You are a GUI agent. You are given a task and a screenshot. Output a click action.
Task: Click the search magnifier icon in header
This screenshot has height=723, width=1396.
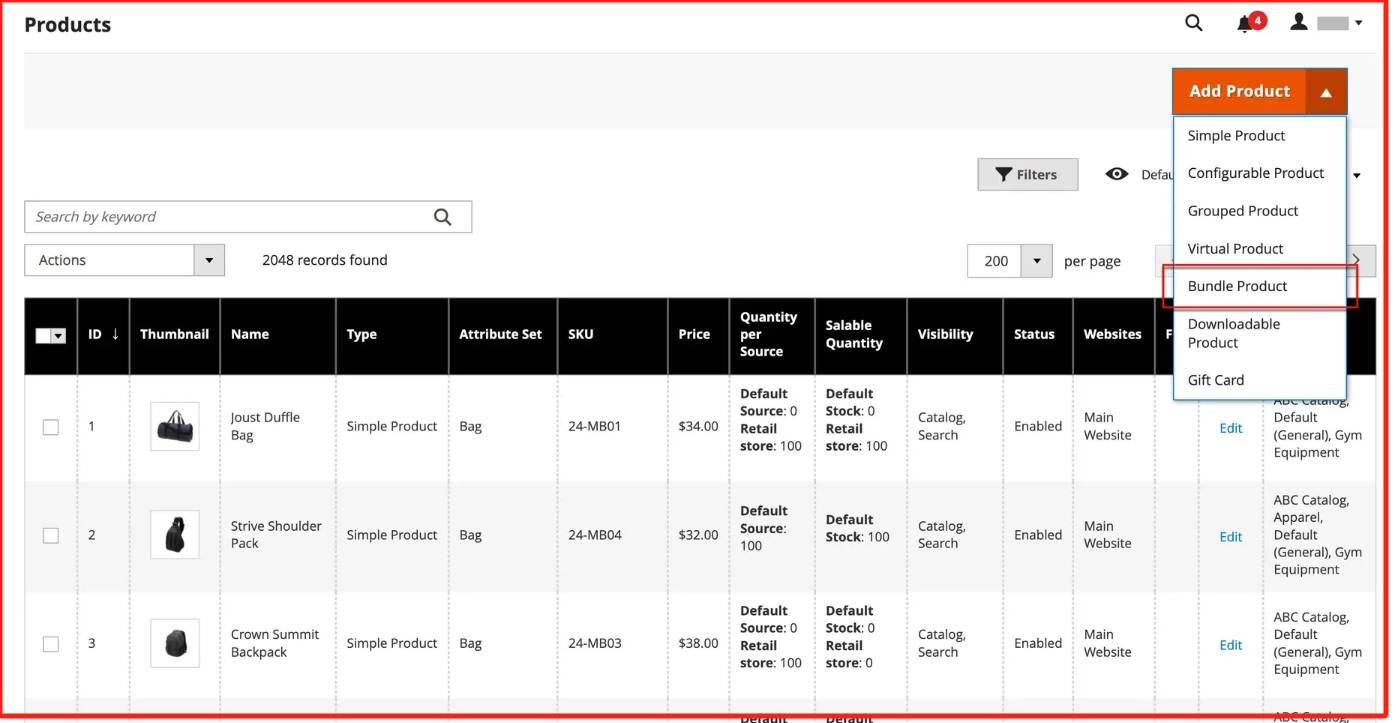point(1193,23)
